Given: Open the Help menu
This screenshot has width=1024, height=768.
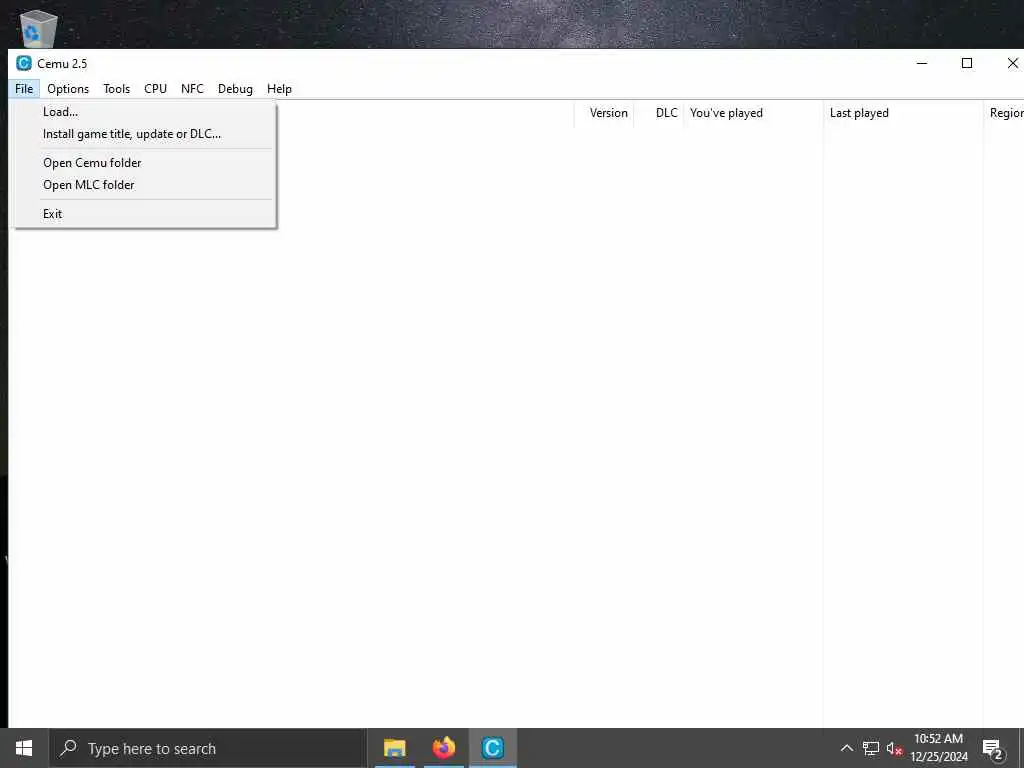Looking at the screenshot, I should coord(279,89).
